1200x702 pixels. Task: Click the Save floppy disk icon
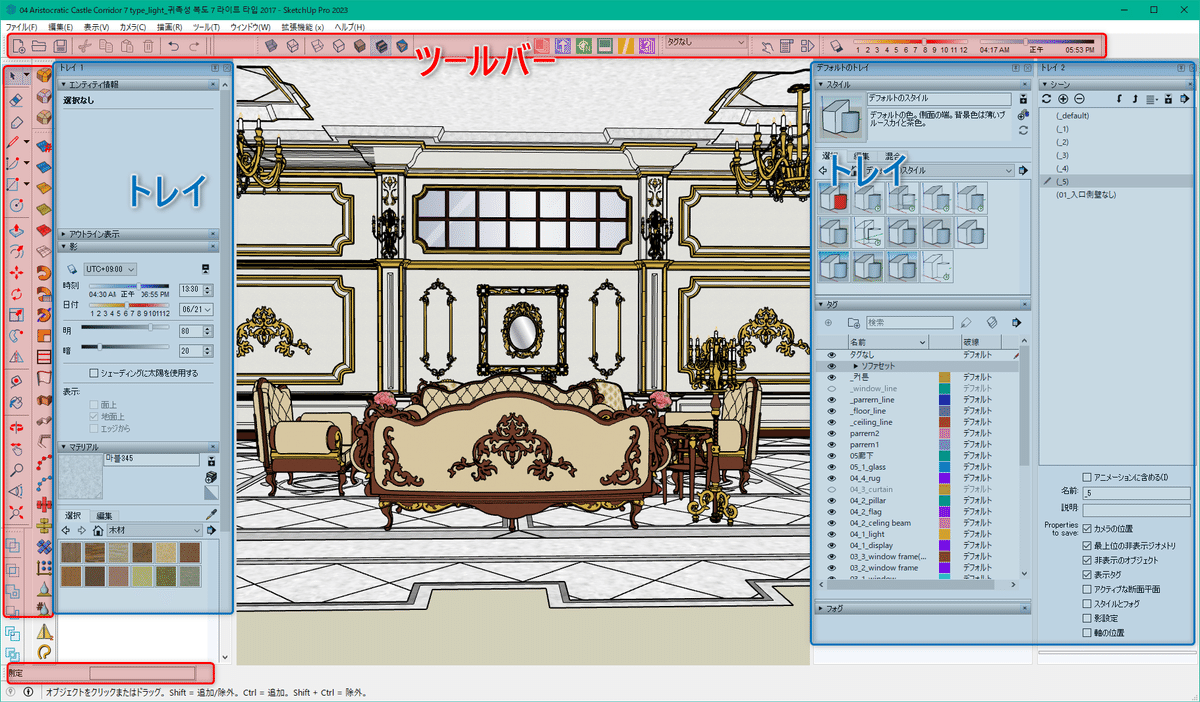[60, 46]
